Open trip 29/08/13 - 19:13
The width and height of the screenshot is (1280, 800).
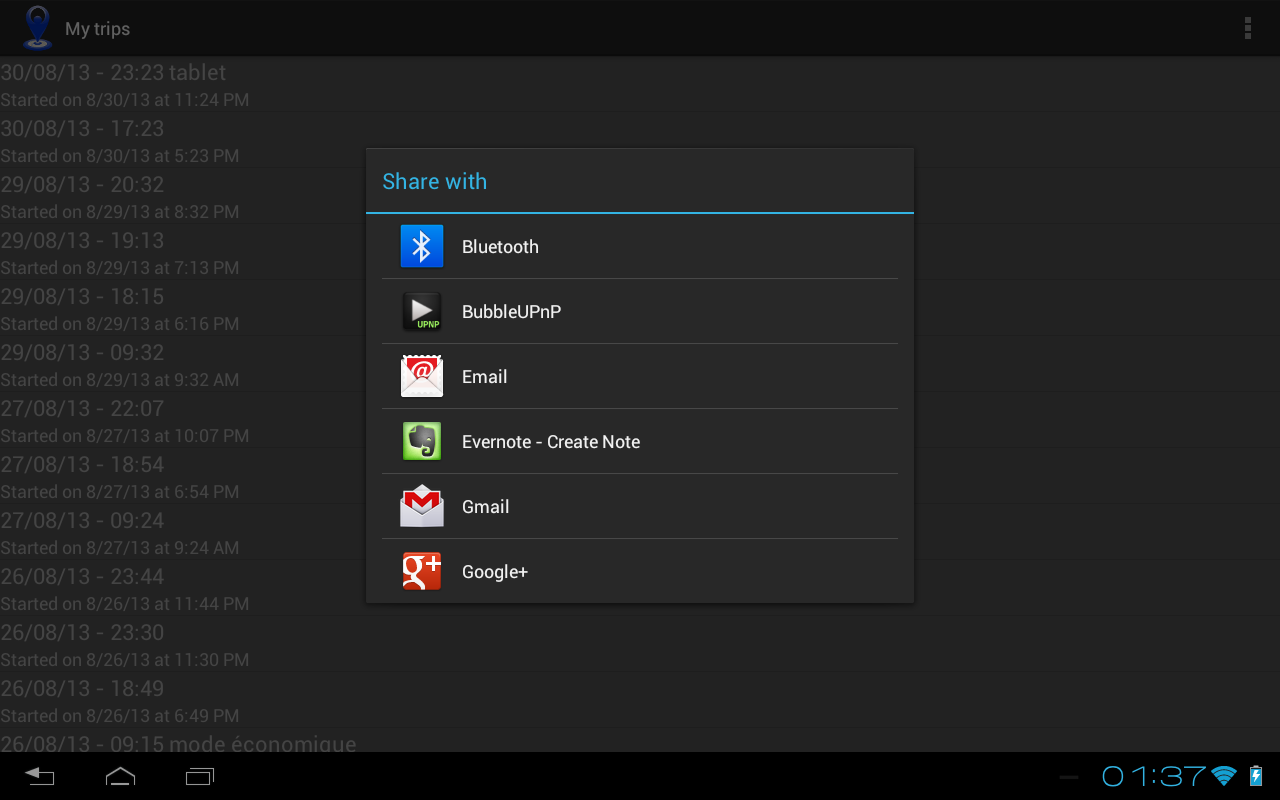tap(640, 252)
